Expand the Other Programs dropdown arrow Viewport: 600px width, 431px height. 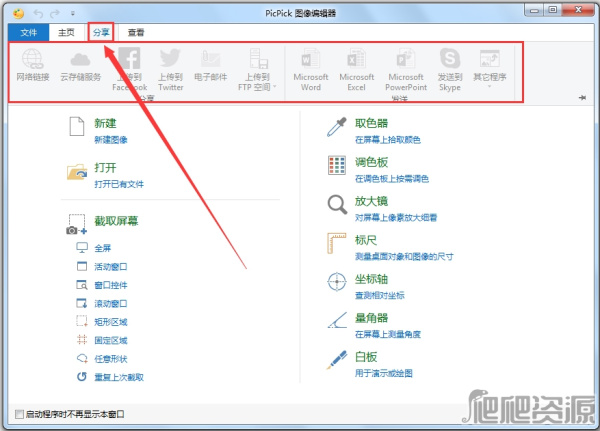tap(489, 86)
